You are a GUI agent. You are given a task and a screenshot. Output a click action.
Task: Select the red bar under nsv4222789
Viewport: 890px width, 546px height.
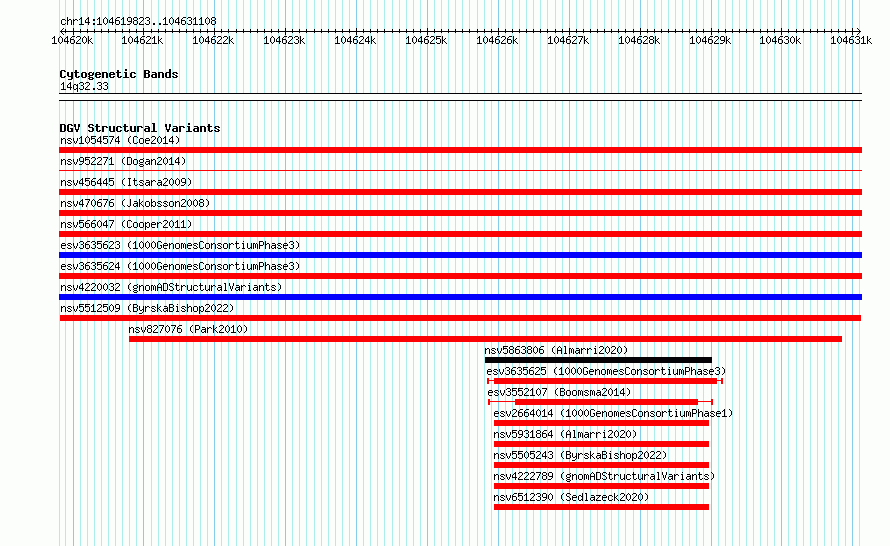point(602,486)
